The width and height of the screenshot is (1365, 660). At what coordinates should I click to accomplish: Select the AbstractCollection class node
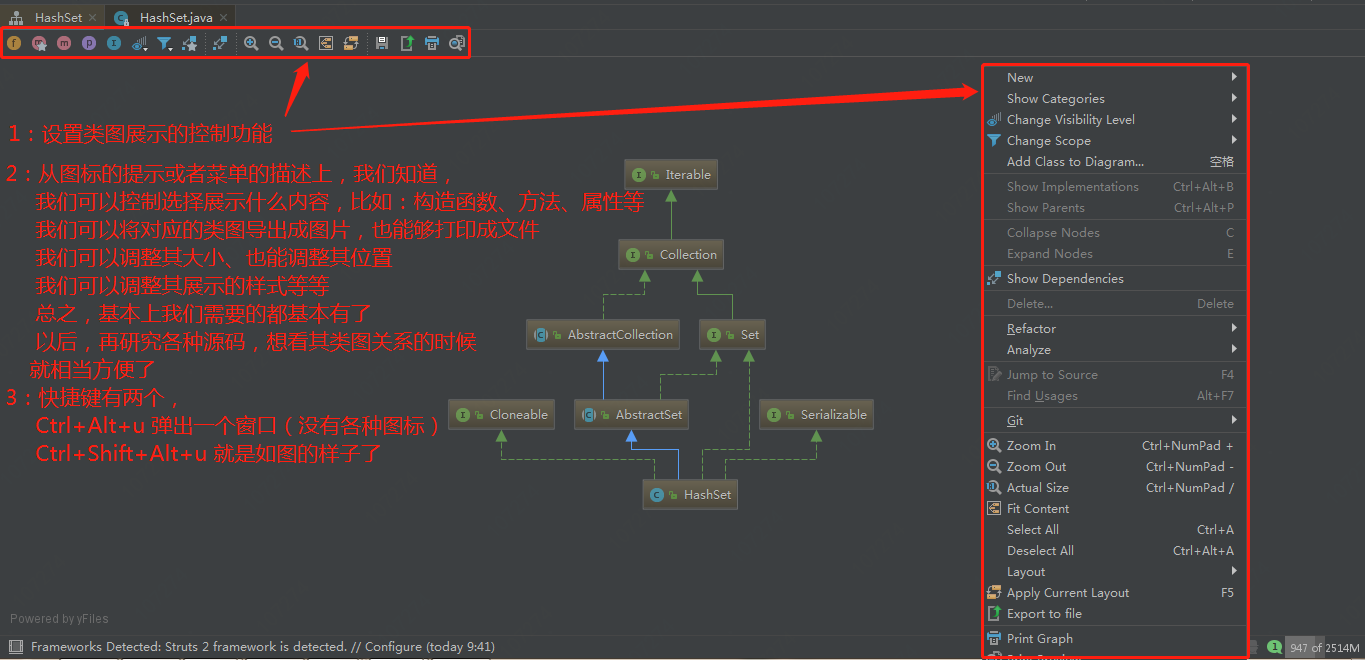pyautogui.click(x=603, y=335)
